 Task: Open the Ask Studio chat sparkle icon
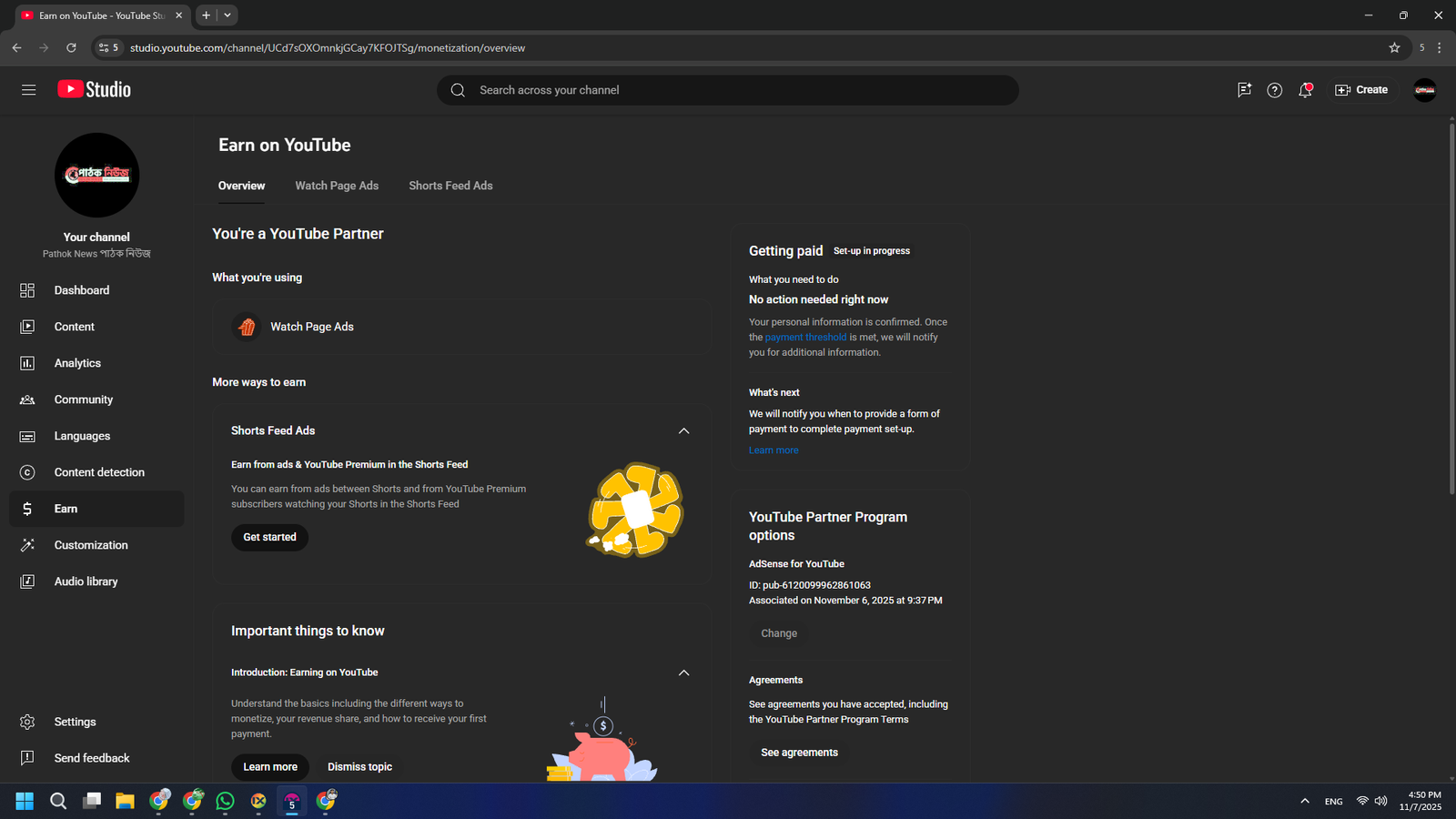pyautogui.click(x=1244, y=90)
